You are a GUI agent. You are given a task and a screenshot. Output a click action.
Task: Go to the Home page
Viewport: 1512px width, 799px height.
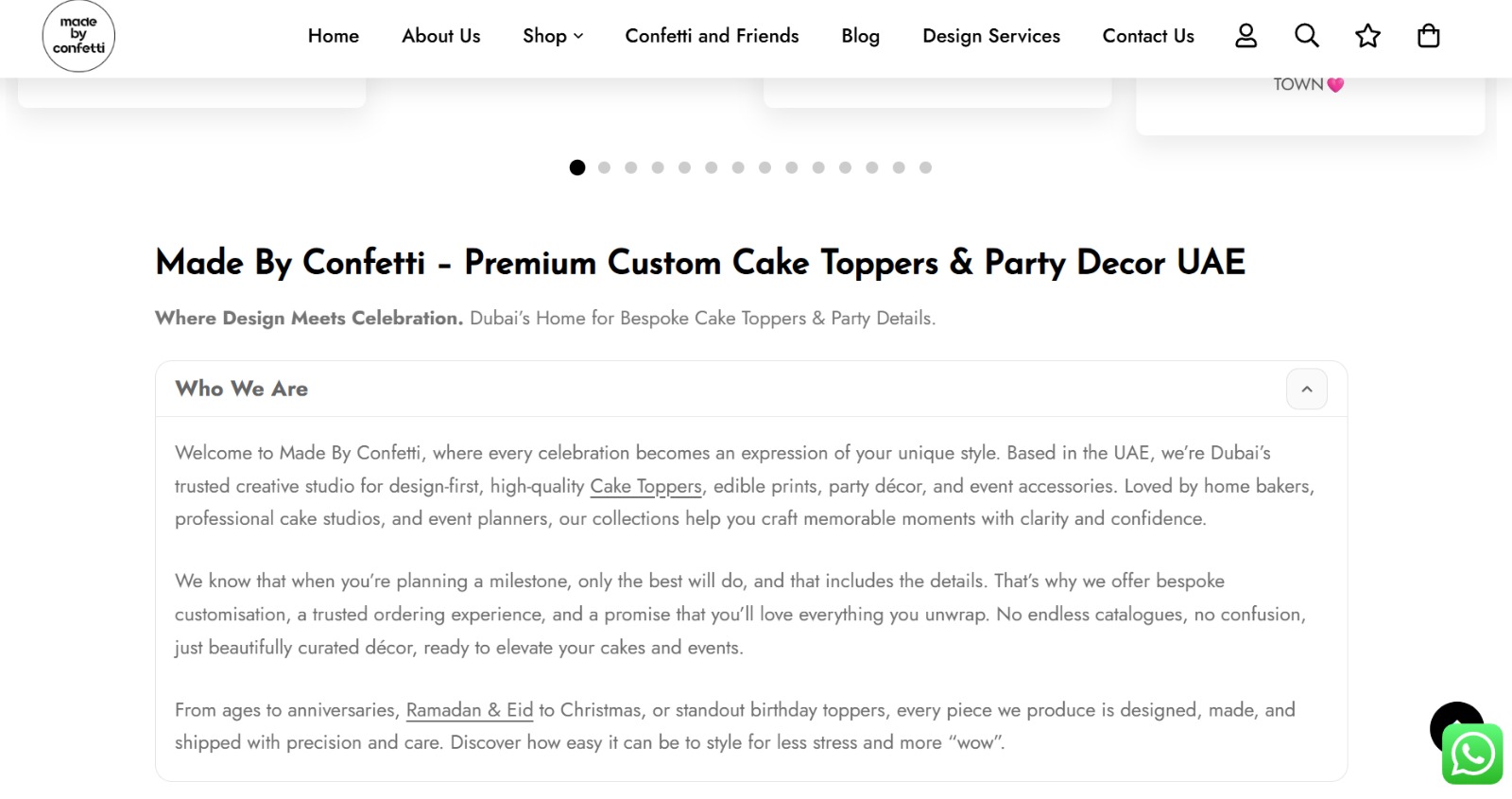coord(334,36)
